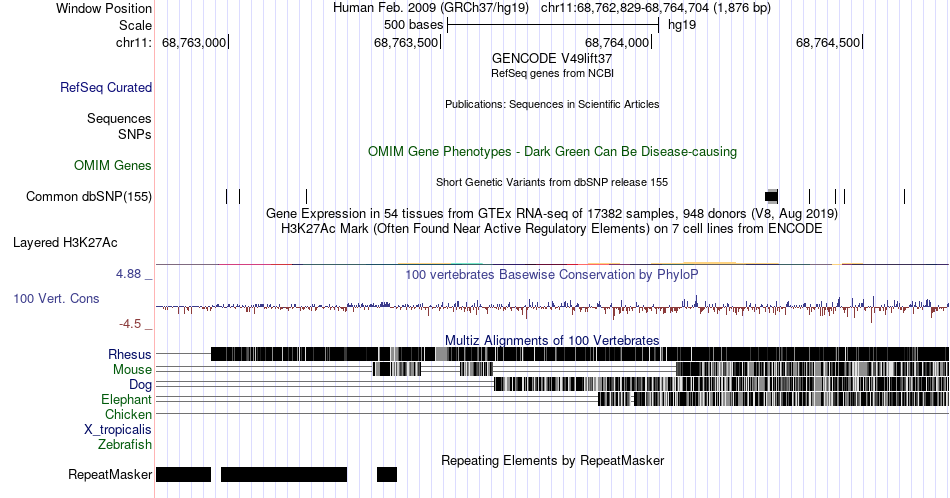Click the OMIM Genes track label
This screenshot has width=950, height=498.
pyautogui.click(x=113, y=165)
